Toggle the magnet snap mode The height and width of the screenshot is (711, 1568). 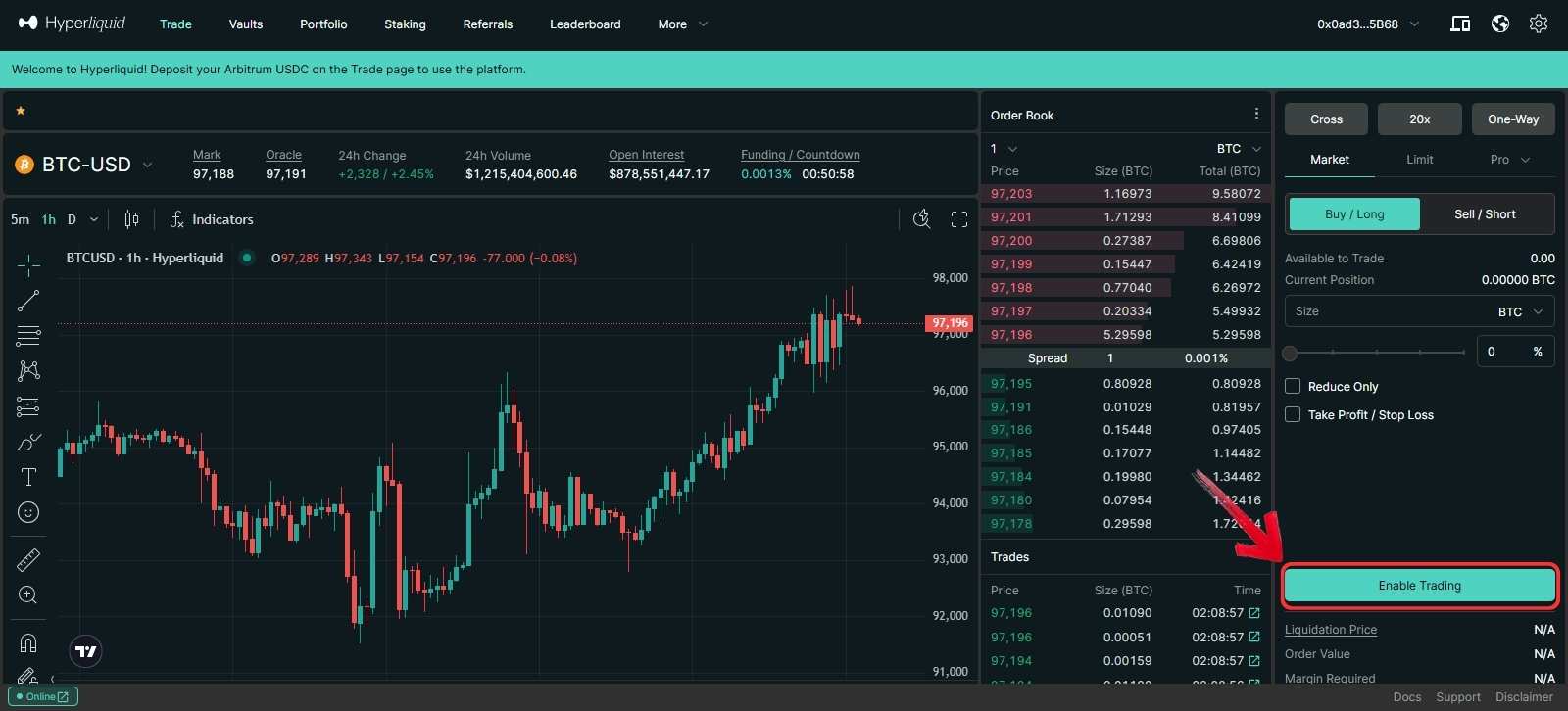[28, 642]
